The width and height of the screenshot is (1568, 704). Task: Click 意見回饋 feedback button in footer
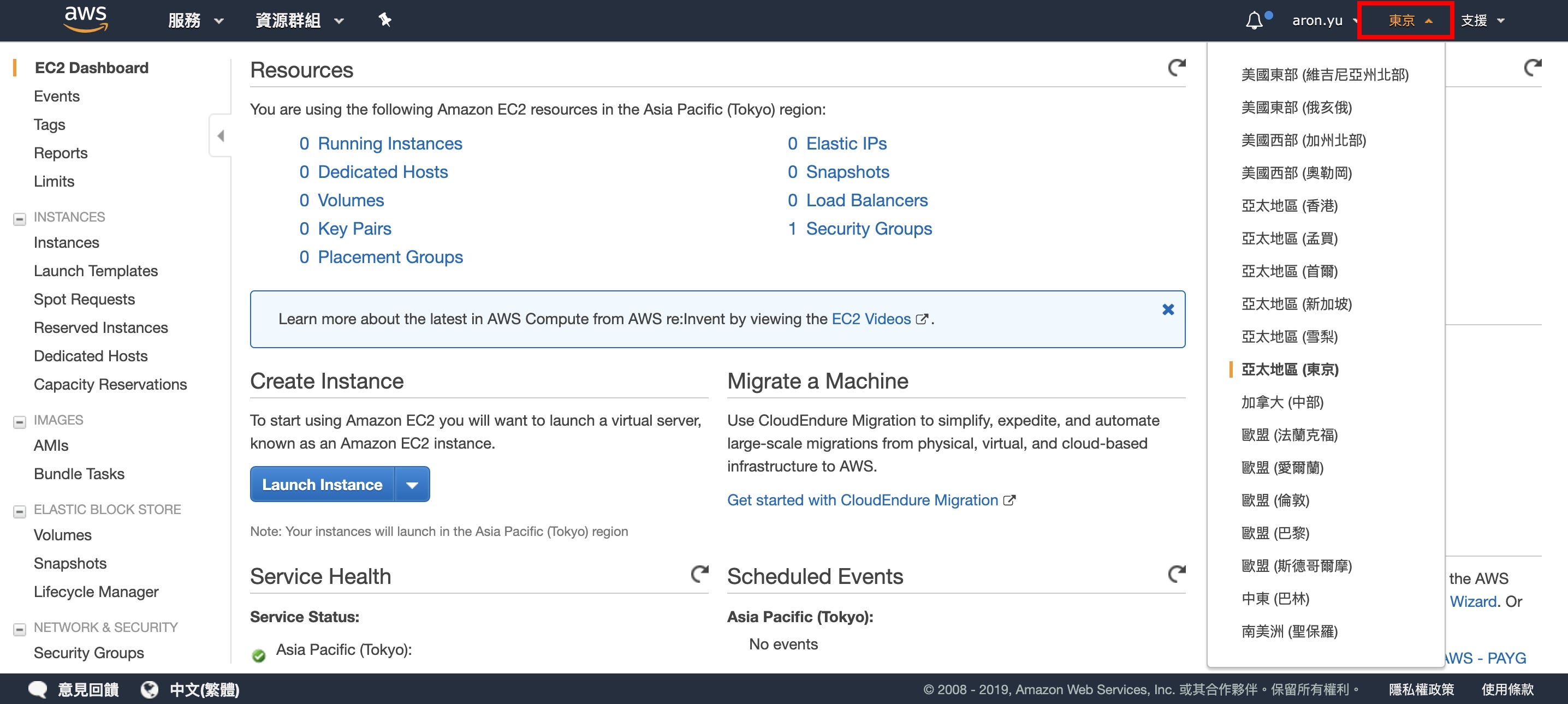[x=88, y=689]
